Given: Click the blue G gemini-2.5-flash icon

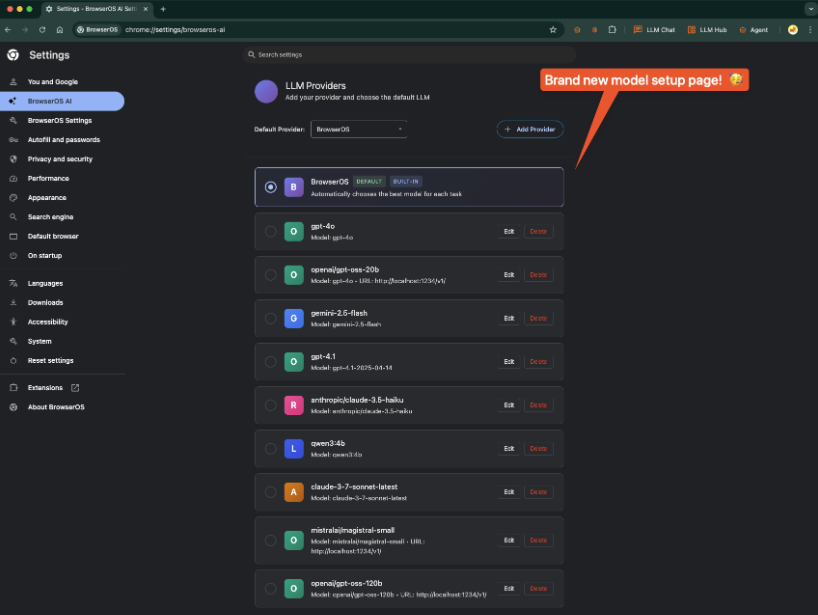Looking at the screenshot, I should click(x=294, y=318).
